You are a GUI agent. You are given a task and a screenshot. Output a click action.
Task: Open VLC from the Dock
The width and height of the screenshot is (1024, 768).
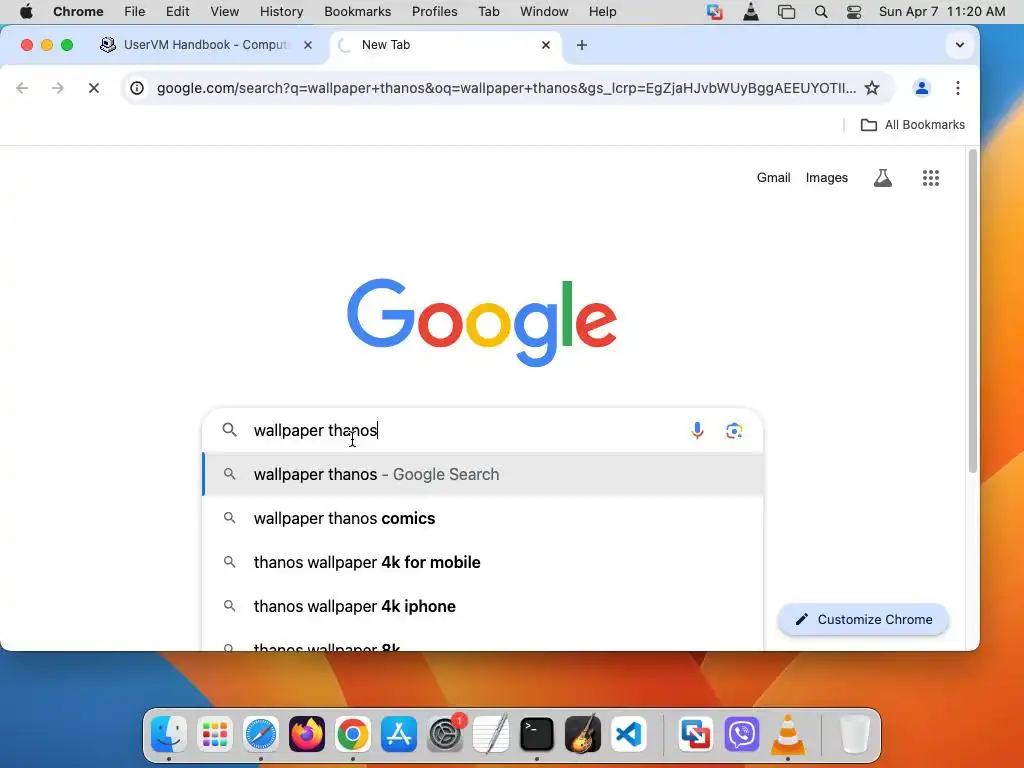click(x=788, y=734)
